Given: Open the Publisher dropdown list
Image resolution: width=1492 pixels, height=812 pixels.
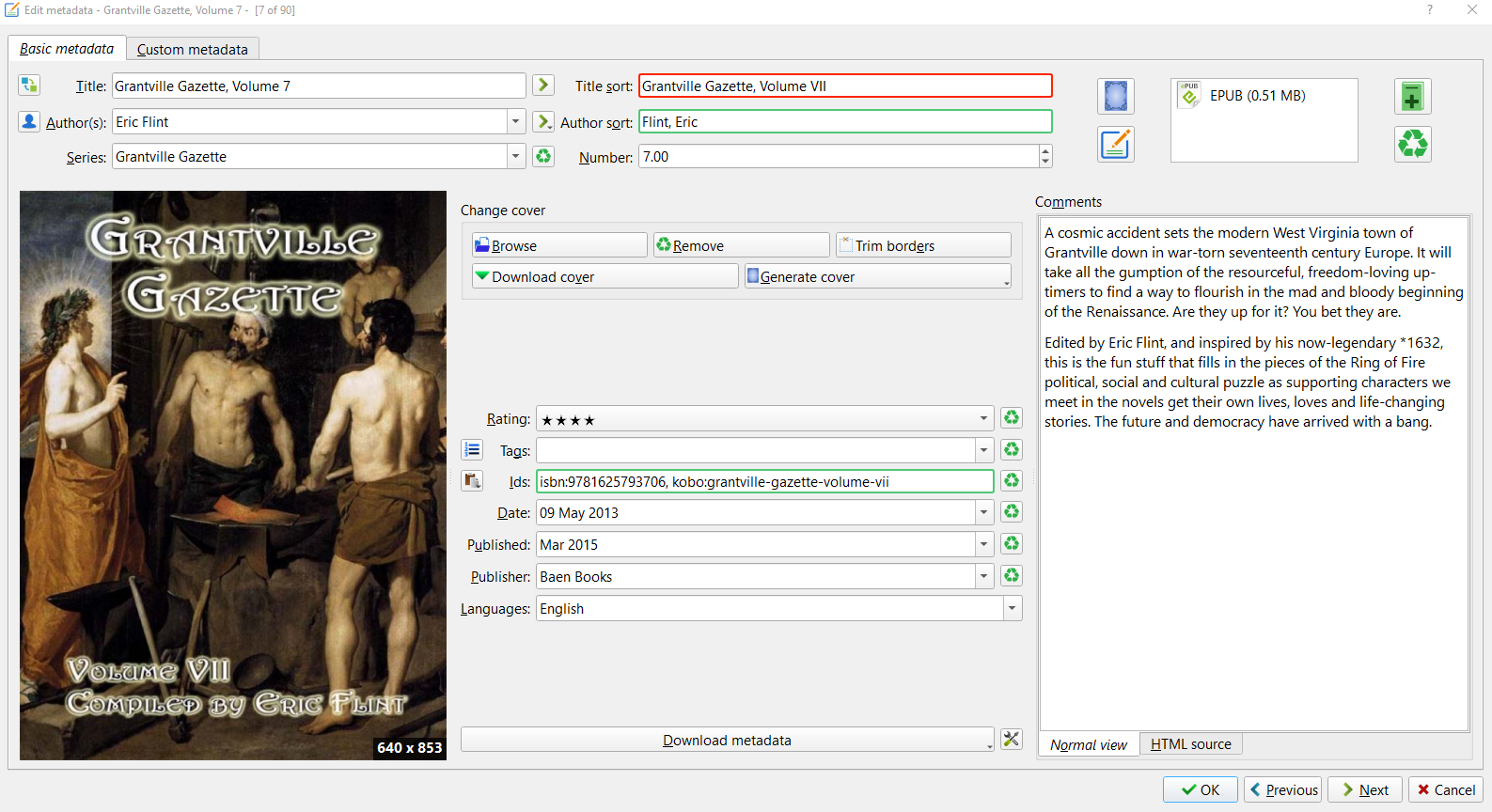Looking at the screenshot, I should 984,576.
